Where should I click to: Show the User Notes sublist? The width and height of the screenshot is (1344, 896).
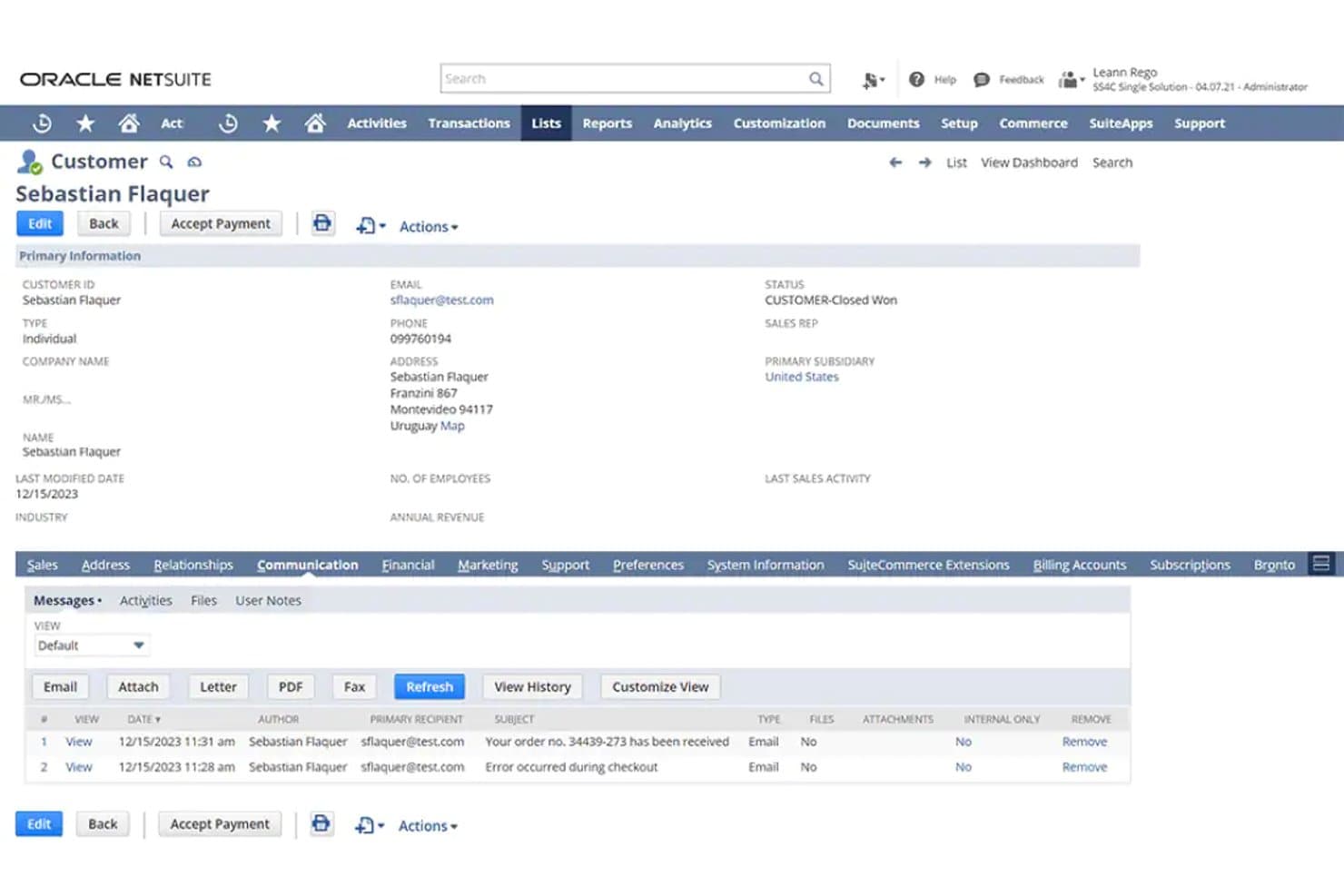[x=268, y=600]
